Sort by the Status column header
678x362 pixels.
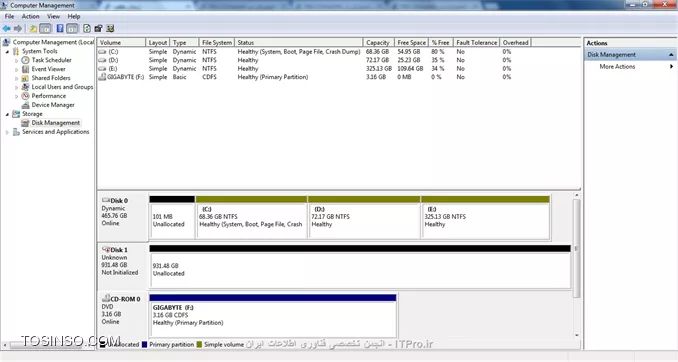click(x=299, y=42)
